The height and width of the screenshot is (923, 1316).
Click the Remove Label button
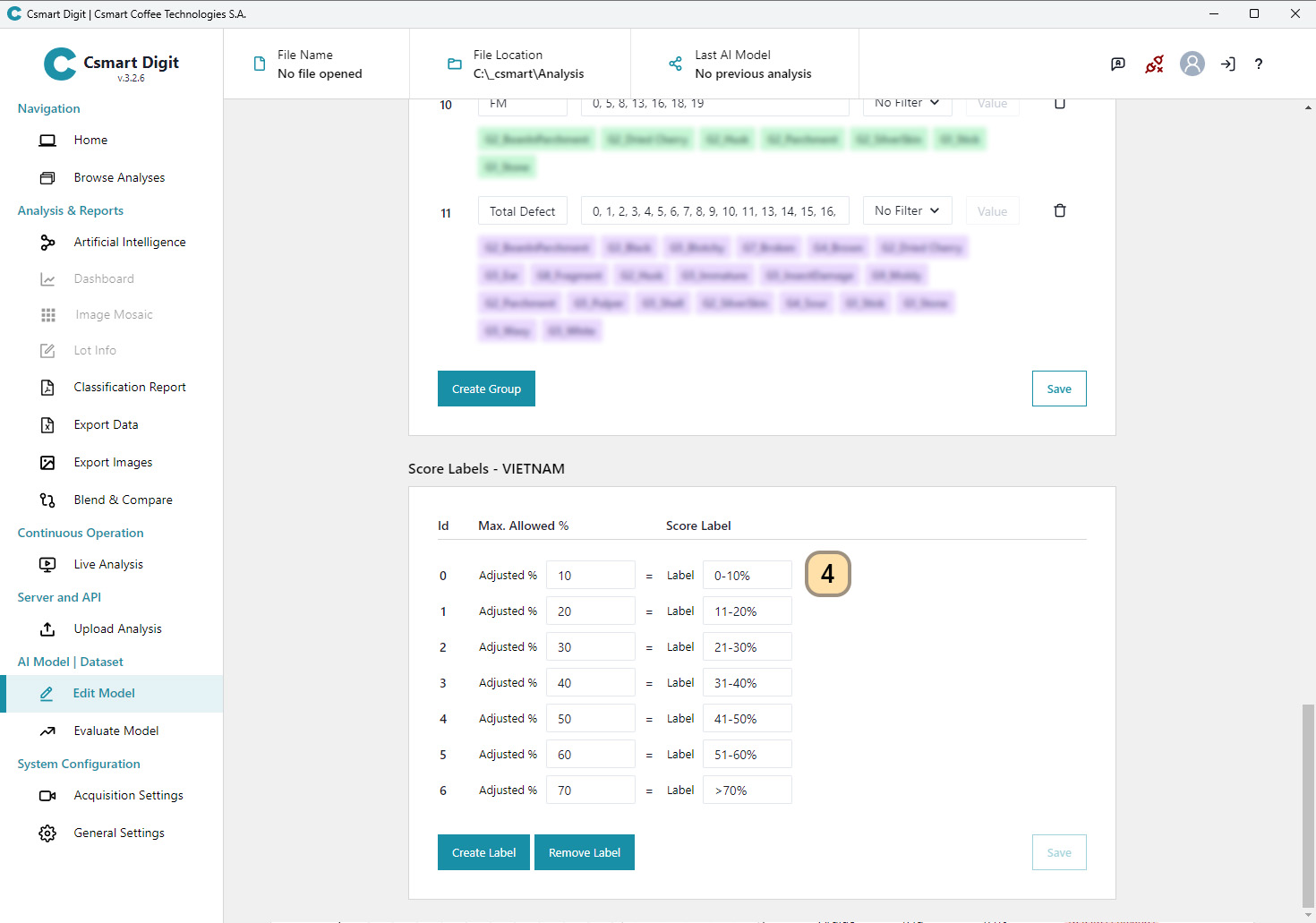[x=584, y=852]
